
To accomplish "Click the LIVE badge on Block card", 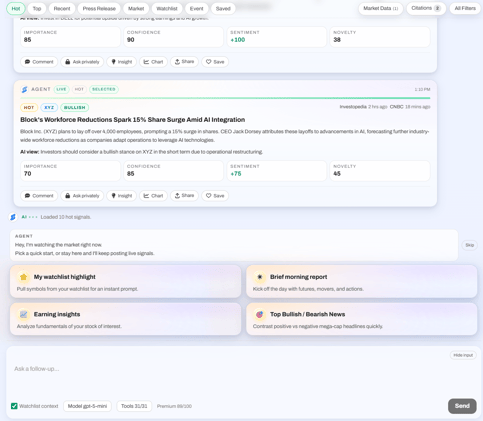I will point(61,89).
